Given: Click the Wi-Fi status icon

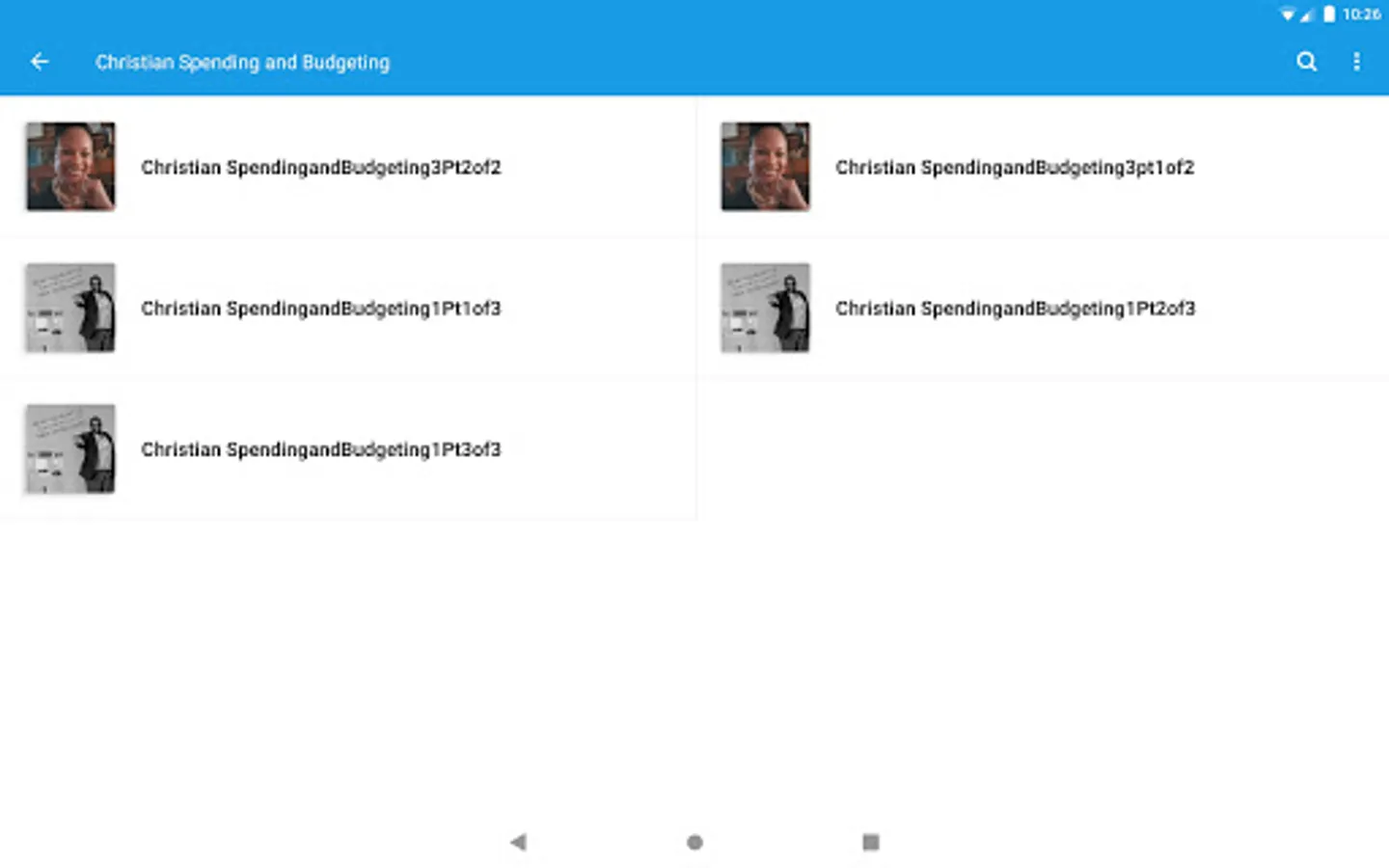Looking at the screenshot, I should pyautogui.click(x=1287, y=14).
